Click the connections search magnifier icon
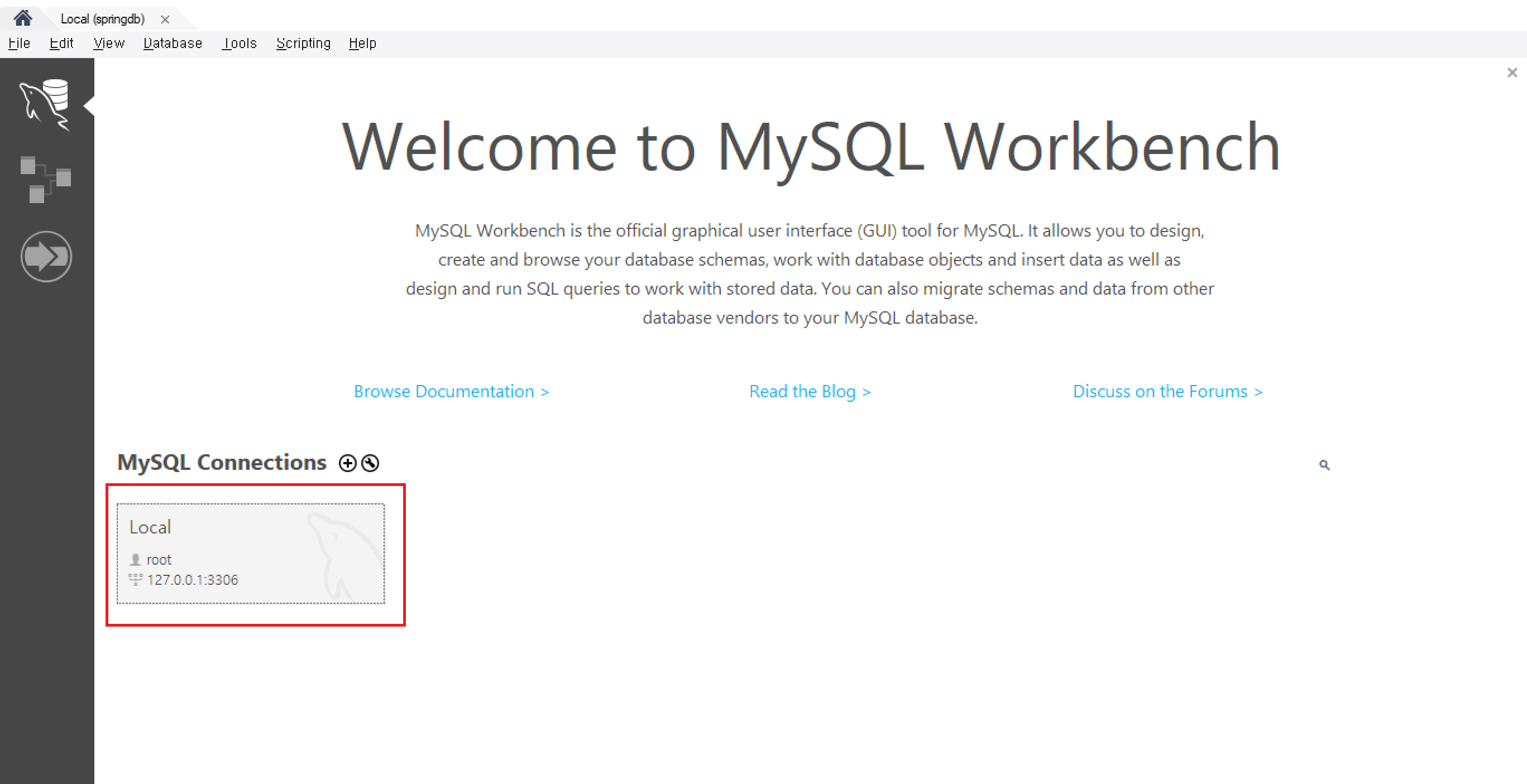 [x=1324, y=465]
